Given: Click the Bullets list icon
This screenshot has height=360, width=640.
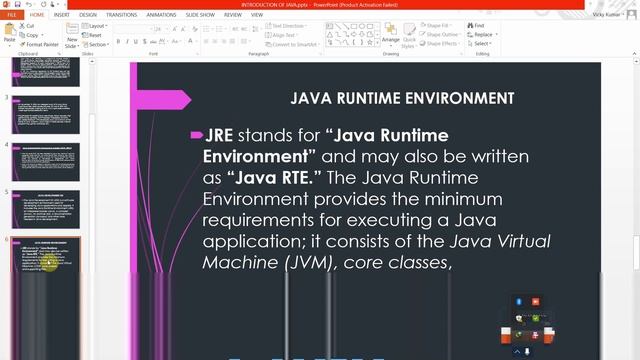Looking at the screenshot, I should pyautogui.click(x=207, y=29).
